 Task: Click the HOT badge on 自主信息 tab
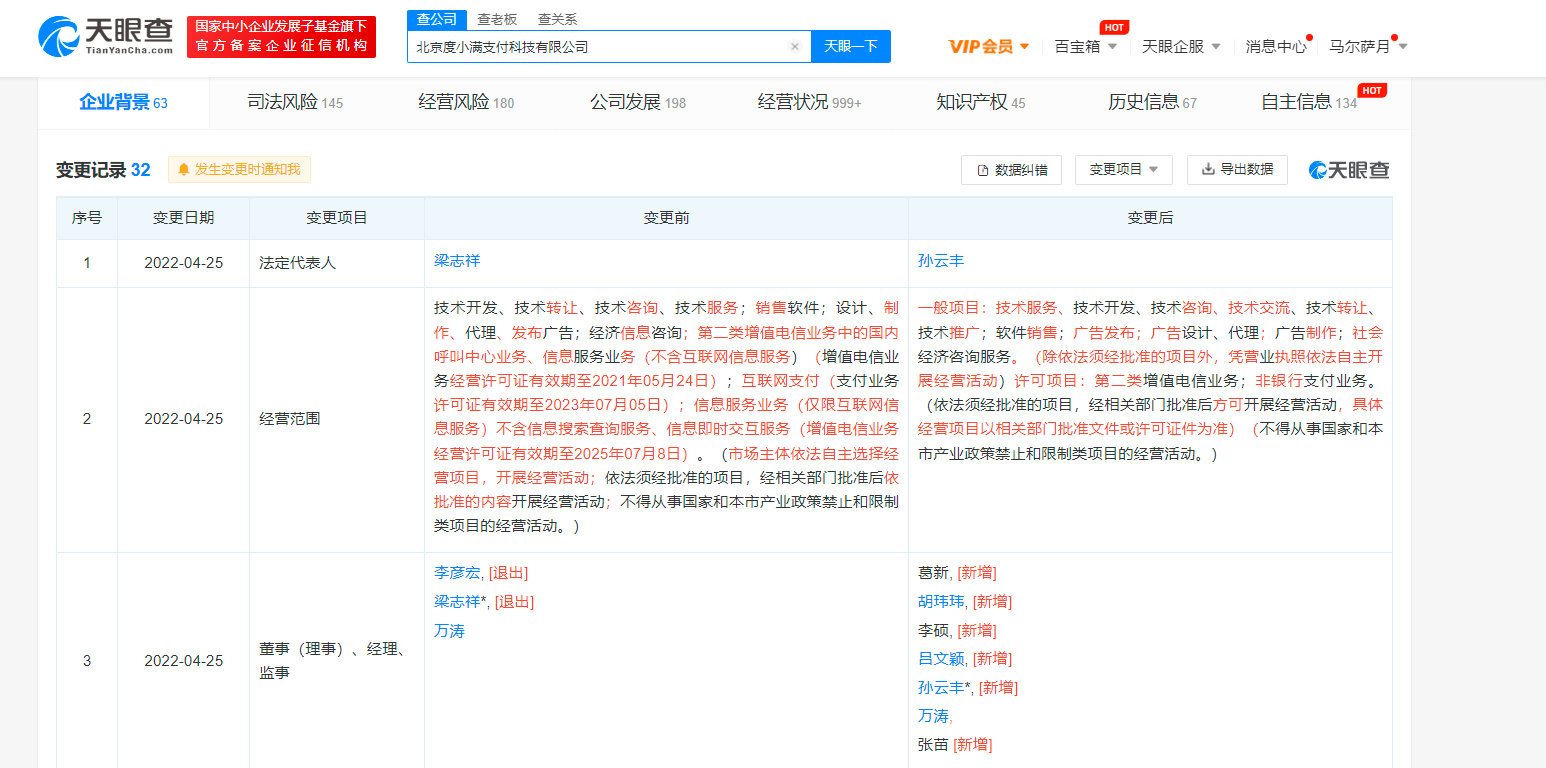[x=1371, y=89]
